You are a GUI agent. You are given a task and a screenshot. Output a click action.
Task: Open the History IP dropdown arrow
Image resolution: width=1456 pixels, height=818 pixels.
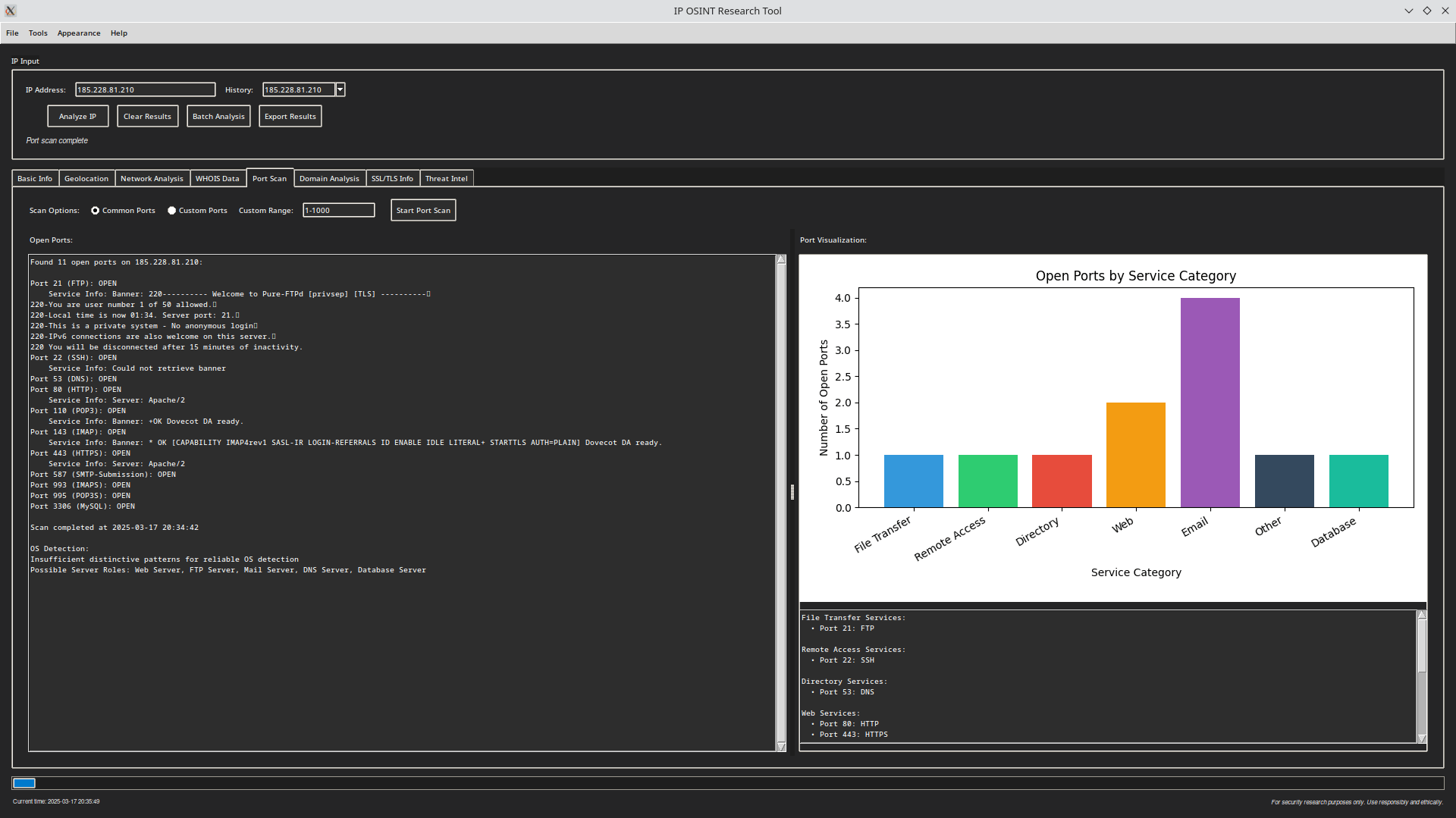[340, 89]
